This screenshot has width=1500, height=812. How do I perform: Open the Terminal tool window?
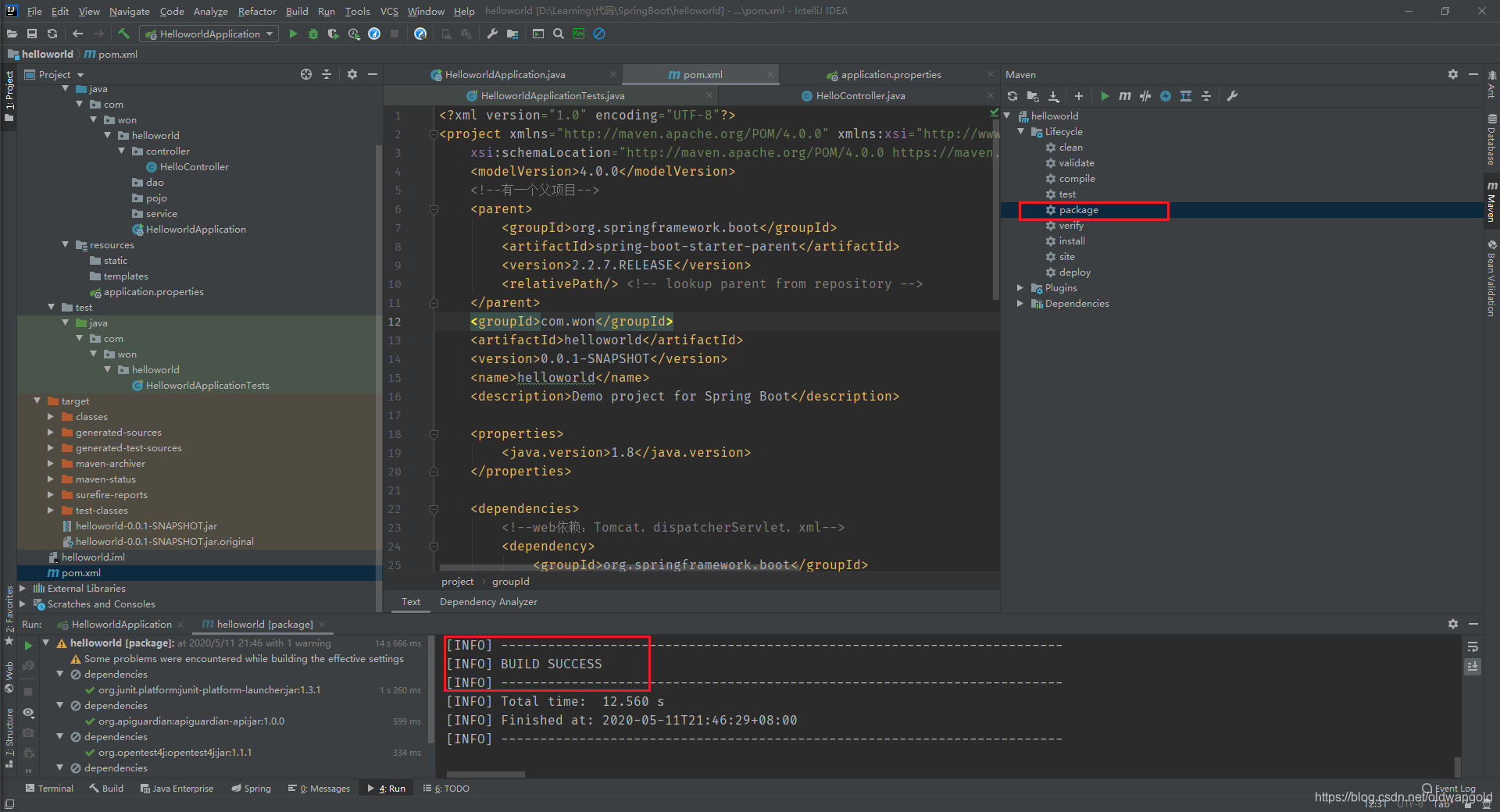(49, 788)
